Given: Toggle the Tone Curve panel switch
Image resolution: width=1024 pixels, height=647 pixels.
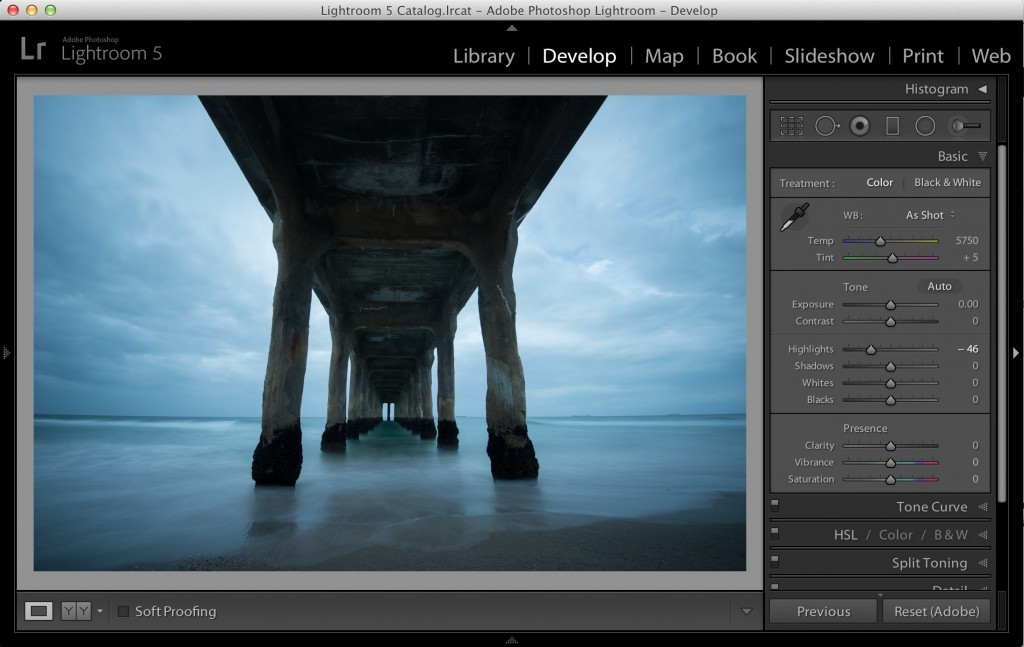Looking at the screenshot, I should [x=775, y=504].
